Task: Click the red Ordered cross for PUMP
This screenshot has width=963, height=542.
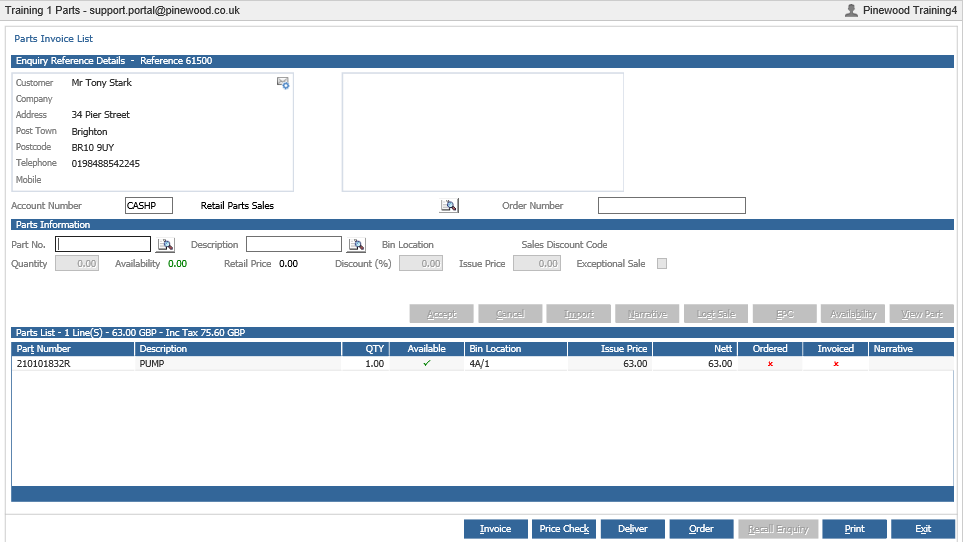Action: pyautogui.click(x=770, y=364)
